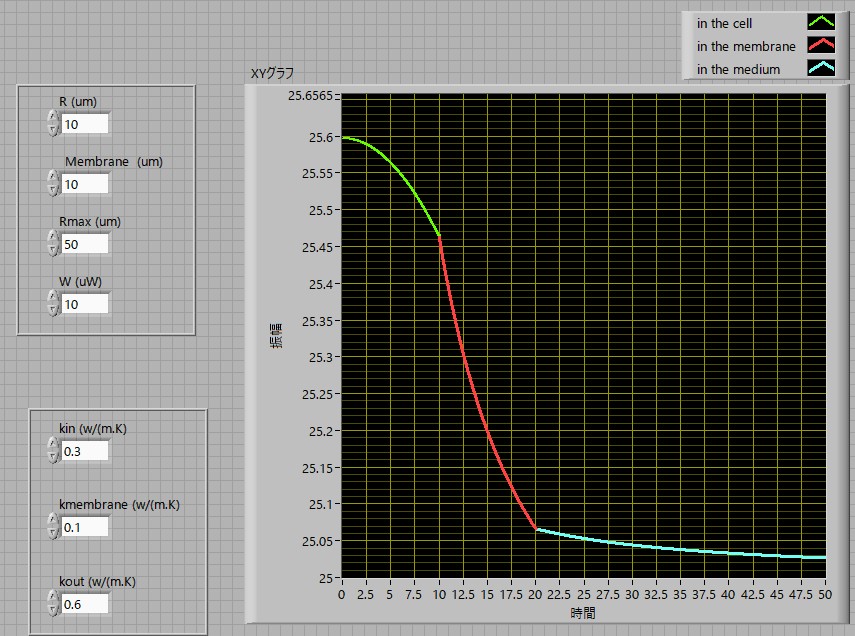Click the green 'in the cell' plot legend icon
This screenshot has width=855, height=636.
821,23
